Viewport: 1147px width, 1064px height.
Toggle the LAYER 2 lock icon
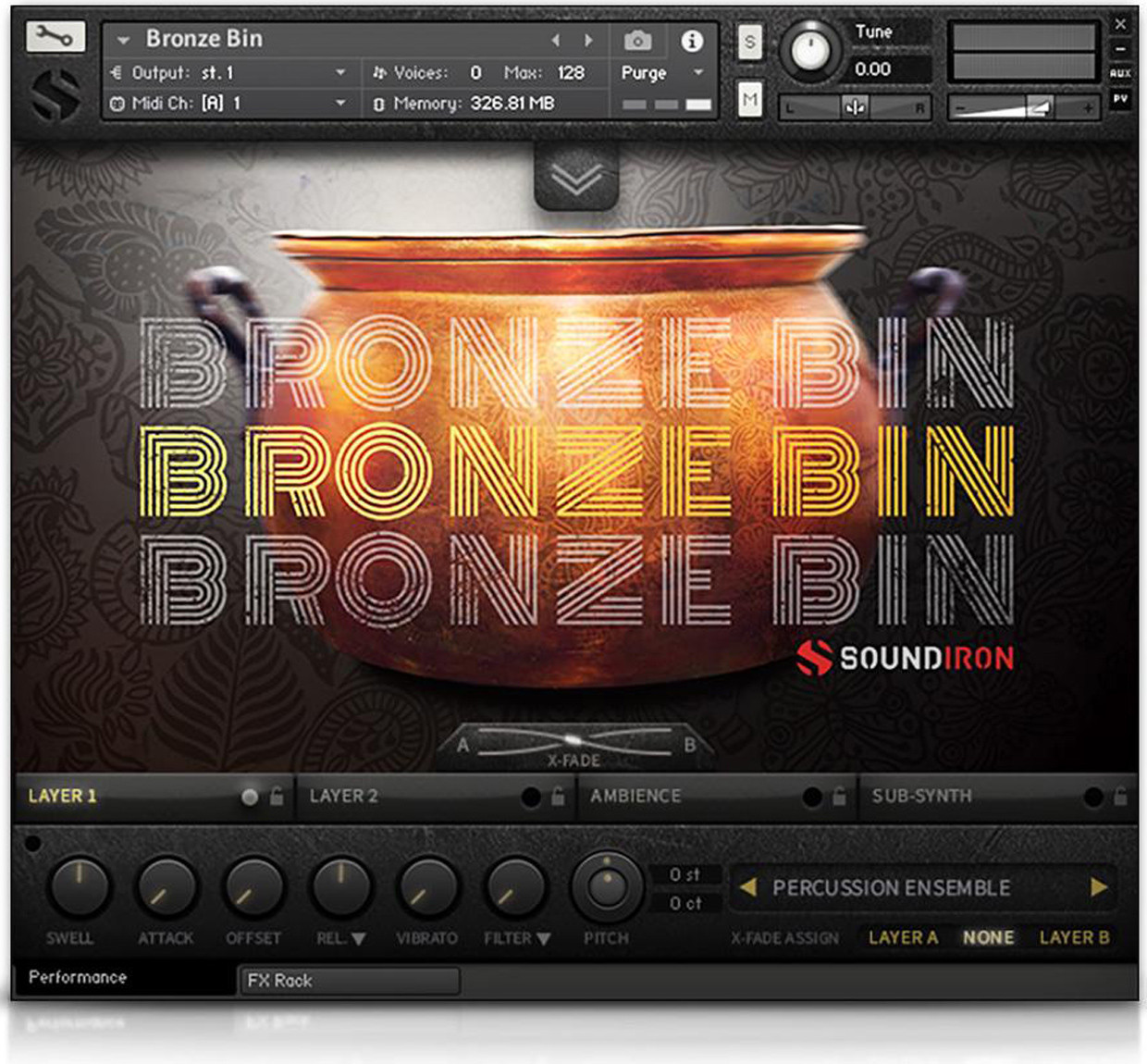tap(558, 796)
